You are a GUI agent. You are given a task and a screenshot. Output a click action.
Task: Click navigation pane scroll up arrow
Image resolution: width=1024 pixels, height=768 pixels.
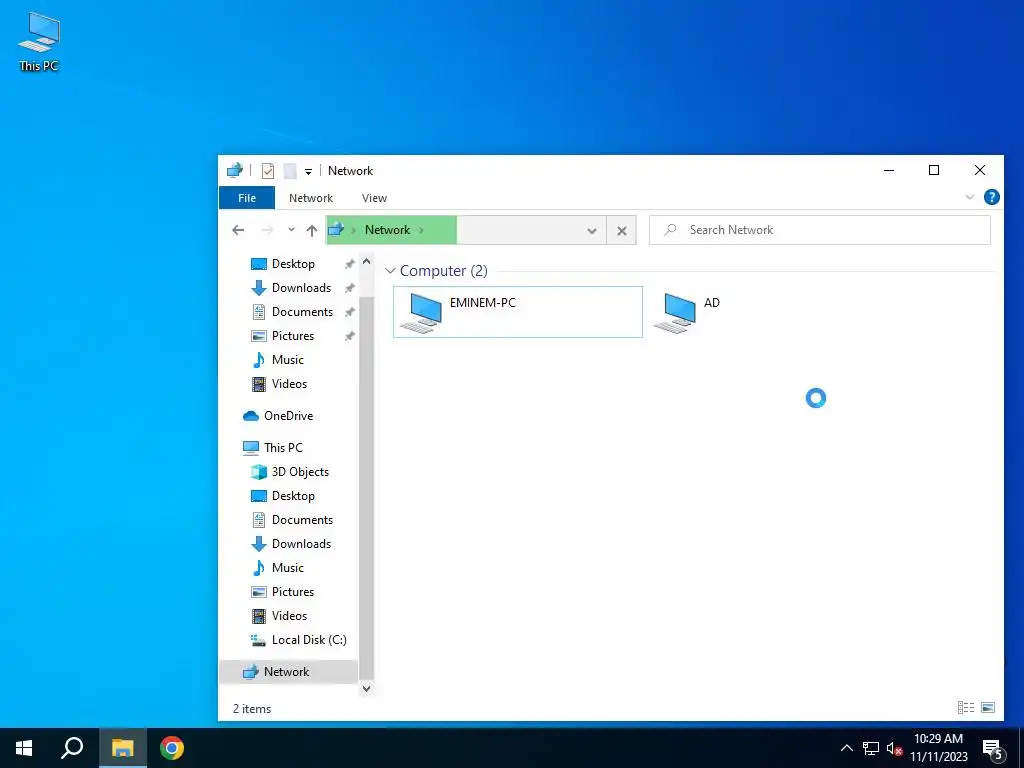(366, 262)
